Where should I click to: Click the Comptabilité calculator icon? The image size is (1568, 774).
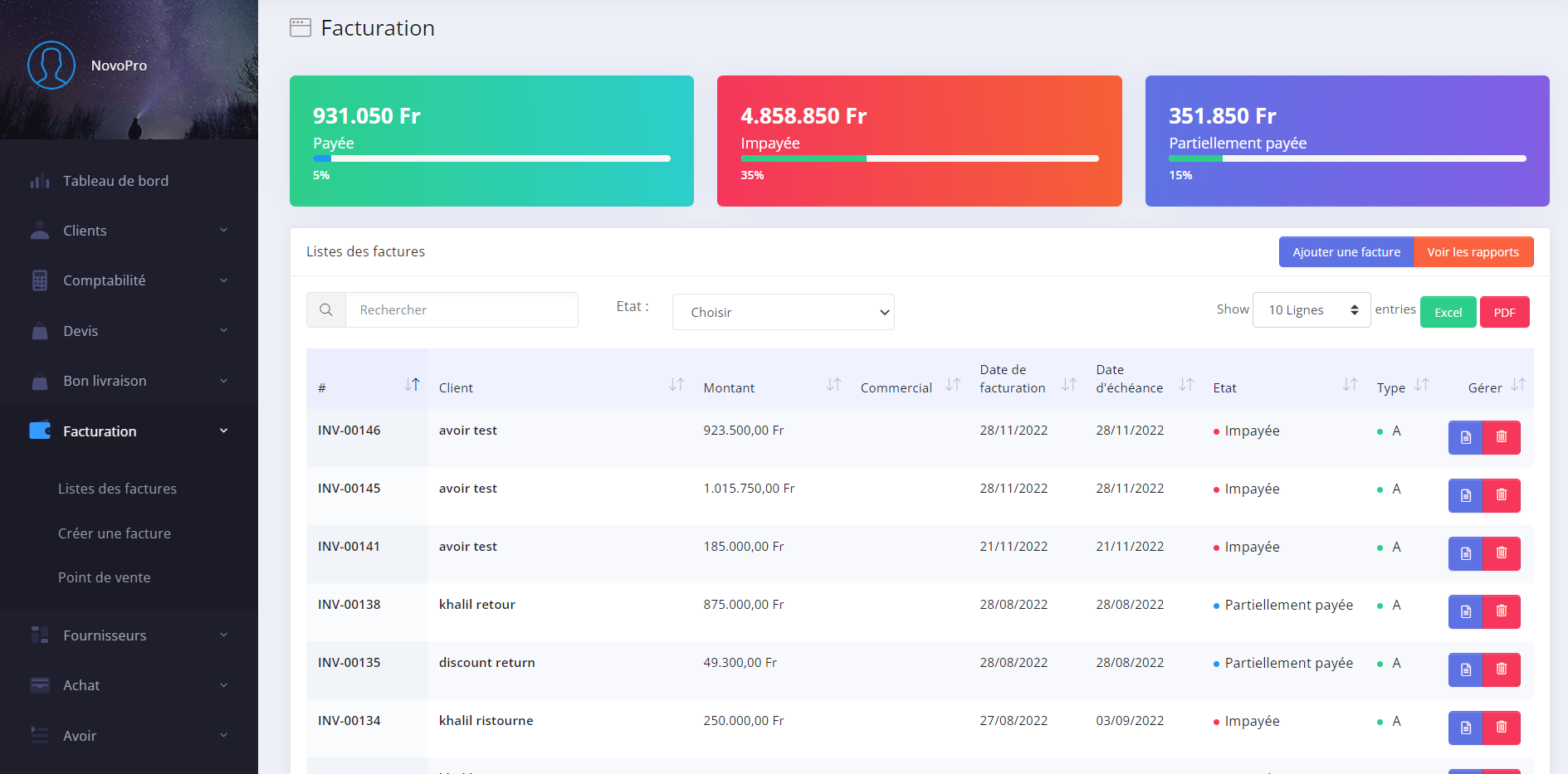point(40,280)
